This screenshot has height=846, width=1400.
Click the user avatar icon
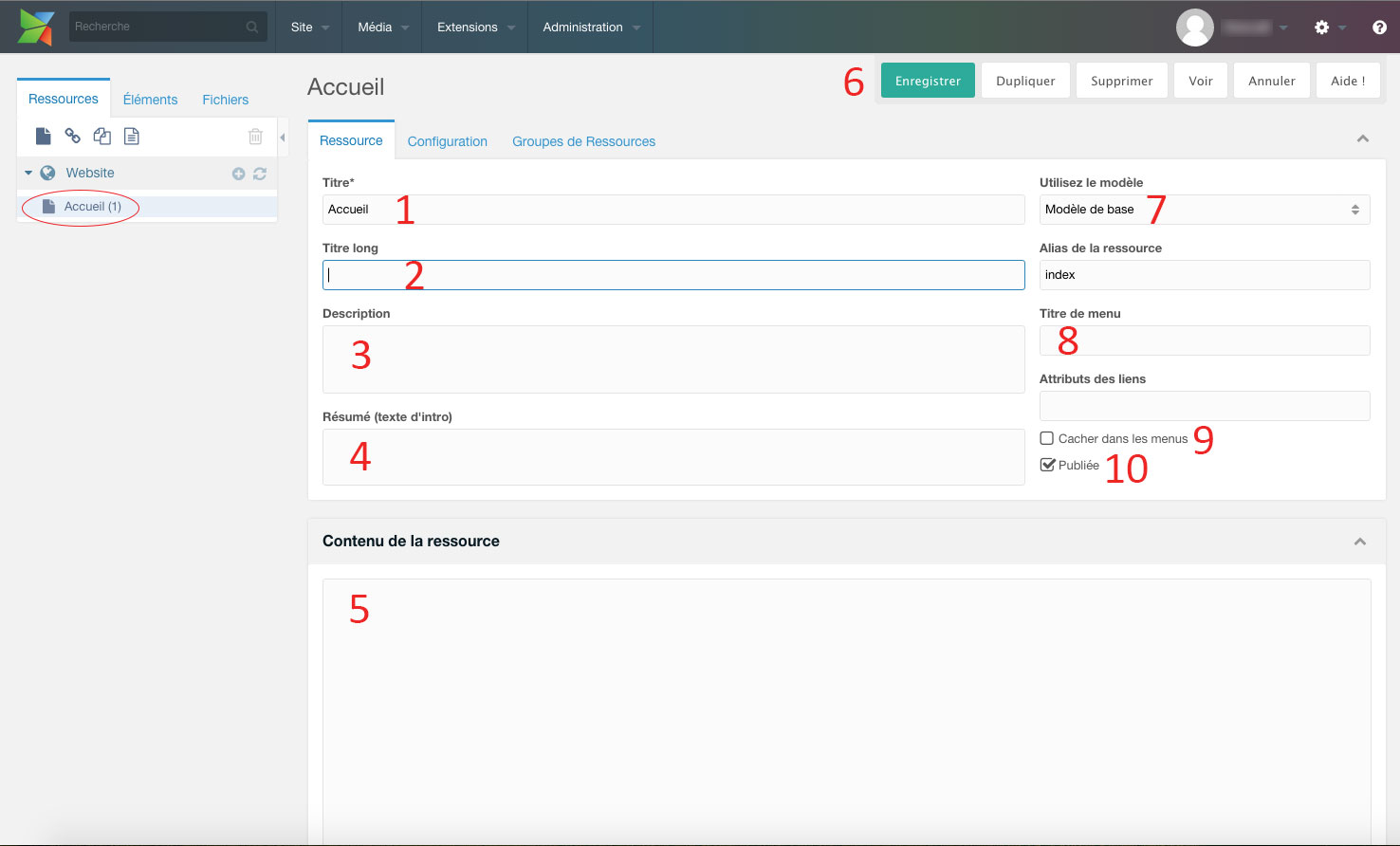click(x=1195, y=28)
